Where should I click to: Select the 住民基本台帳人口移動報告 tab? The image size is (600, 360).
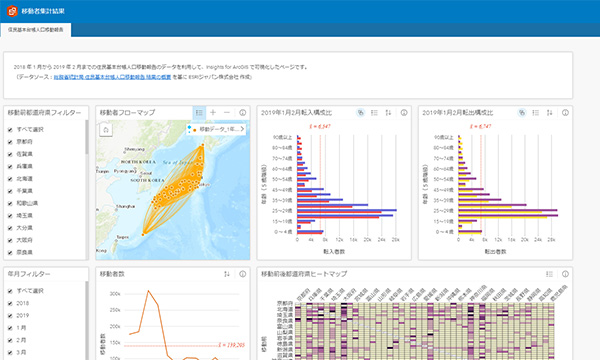(x=36, y=29)
